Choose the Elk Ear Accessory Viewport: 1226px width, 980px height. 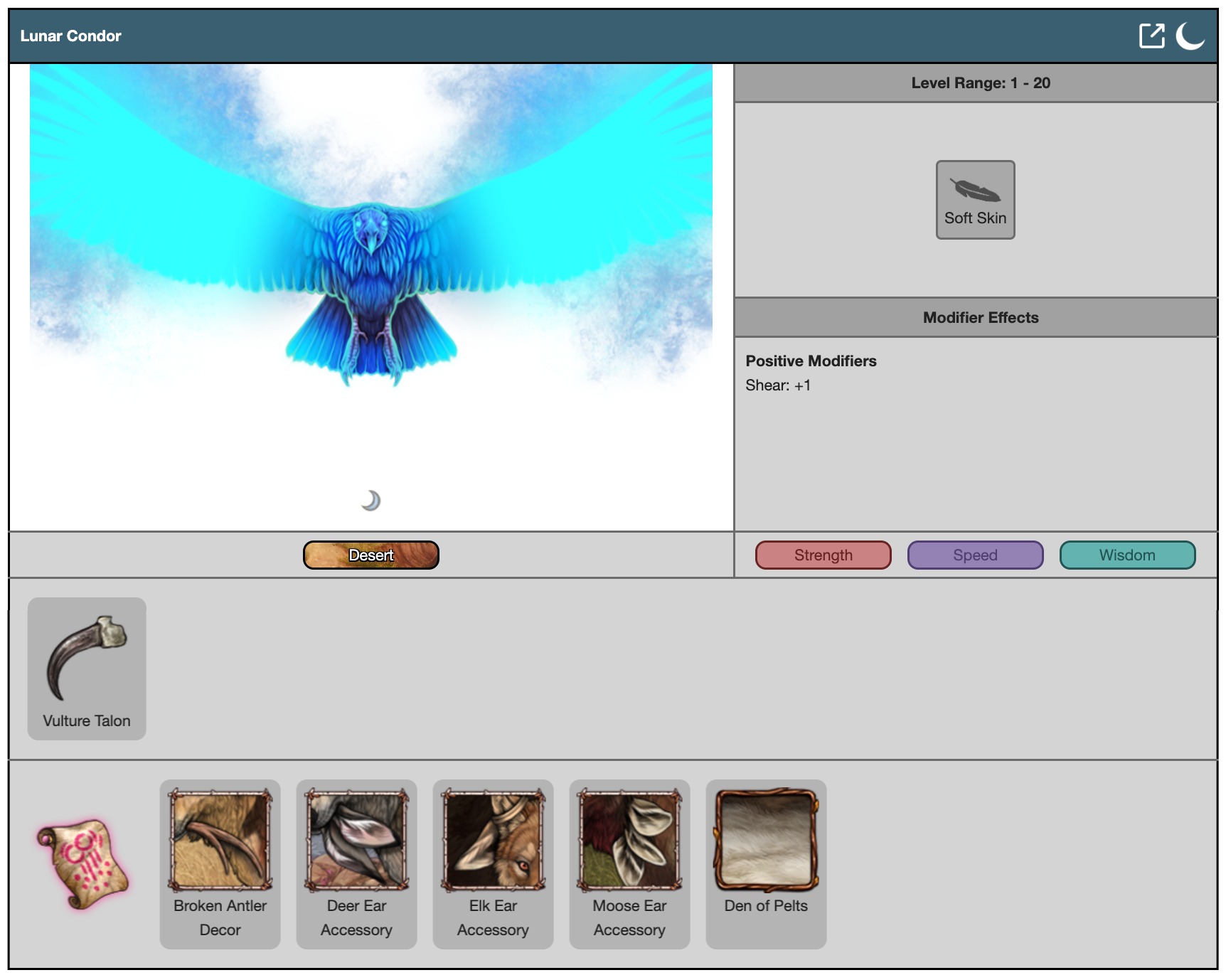click(x=493, y=863)
